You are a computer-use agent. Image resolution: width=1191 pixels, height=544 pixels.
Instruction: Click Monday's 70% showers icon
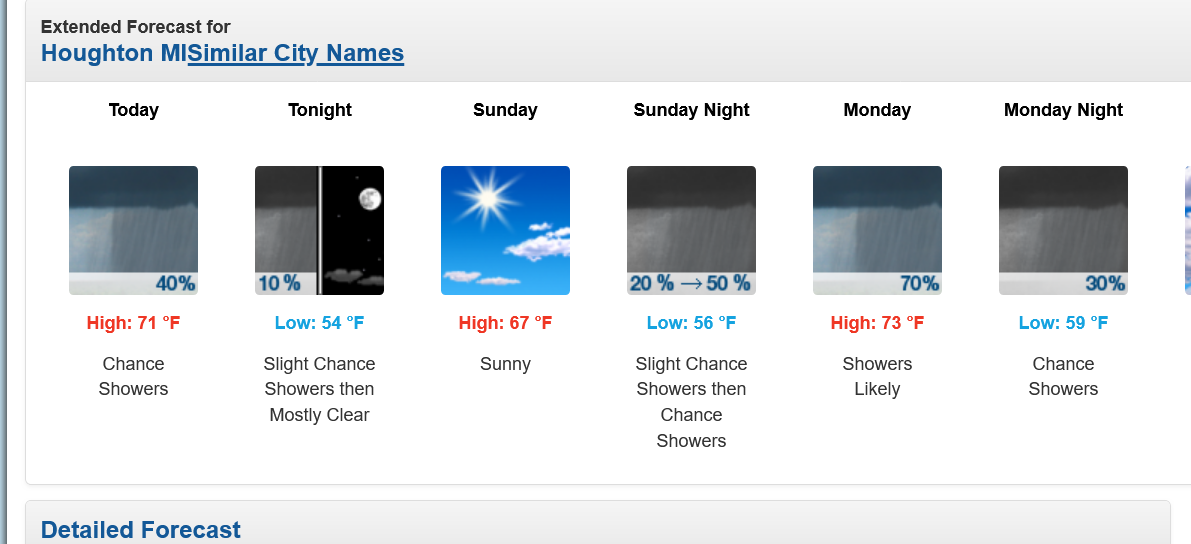tap(877, 230)
